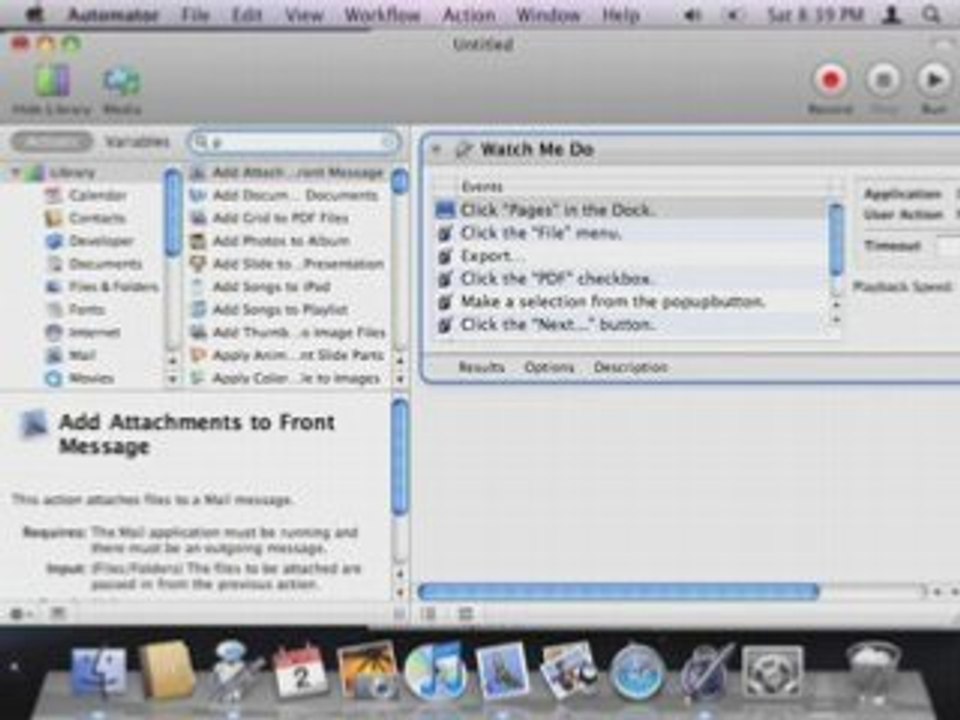Select the Variables tab button
The width and height of the screenshot is (960, 720).
coord(137,142)
